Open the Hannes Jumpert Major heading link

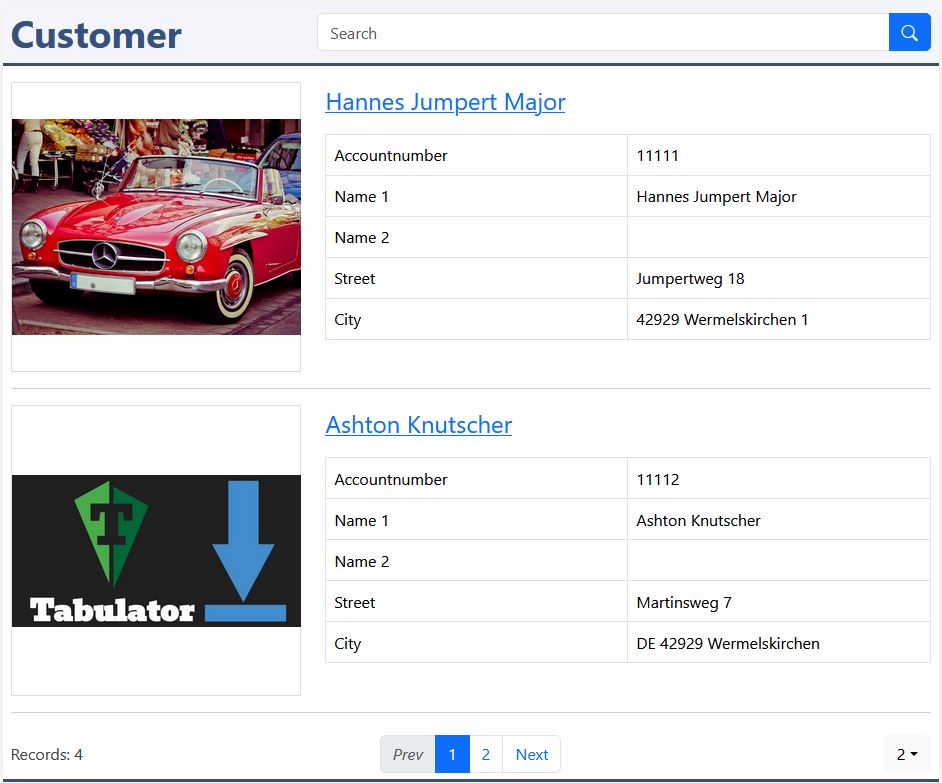445,102
